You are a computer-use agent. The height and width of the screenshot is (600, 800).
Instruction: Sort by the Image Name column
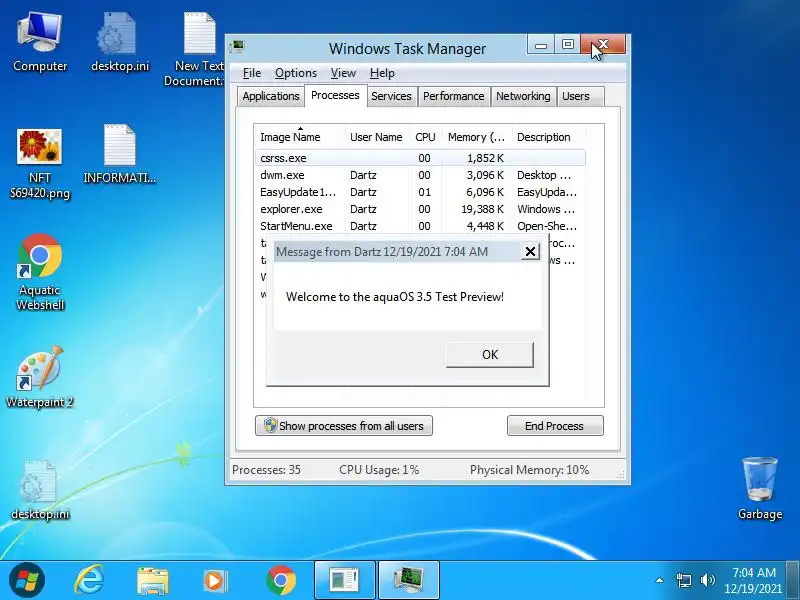pyautogui.click(x=300, y=137)
